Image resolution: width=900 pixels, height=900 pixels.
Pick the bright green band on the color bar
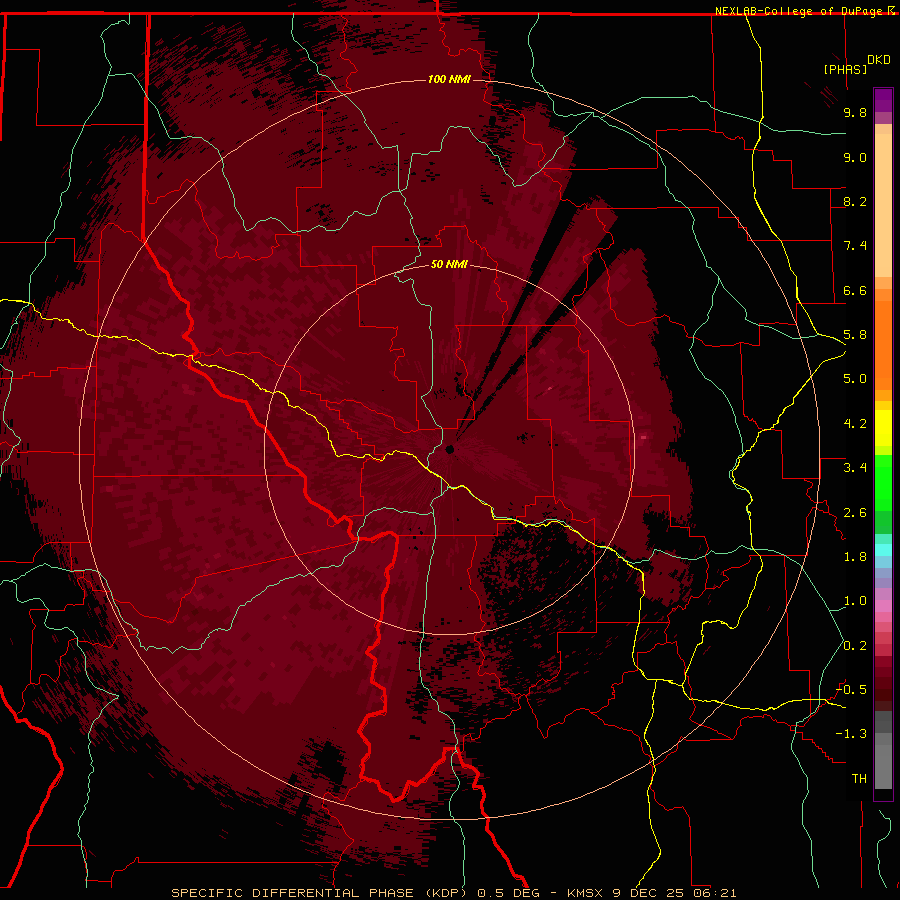click(883, 482)
